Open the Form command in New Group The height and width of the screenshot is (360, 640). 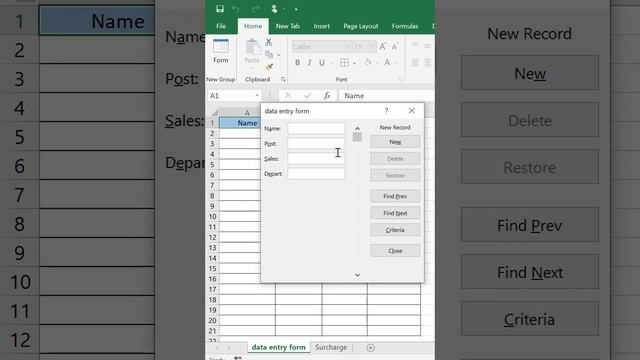(221, 51)
